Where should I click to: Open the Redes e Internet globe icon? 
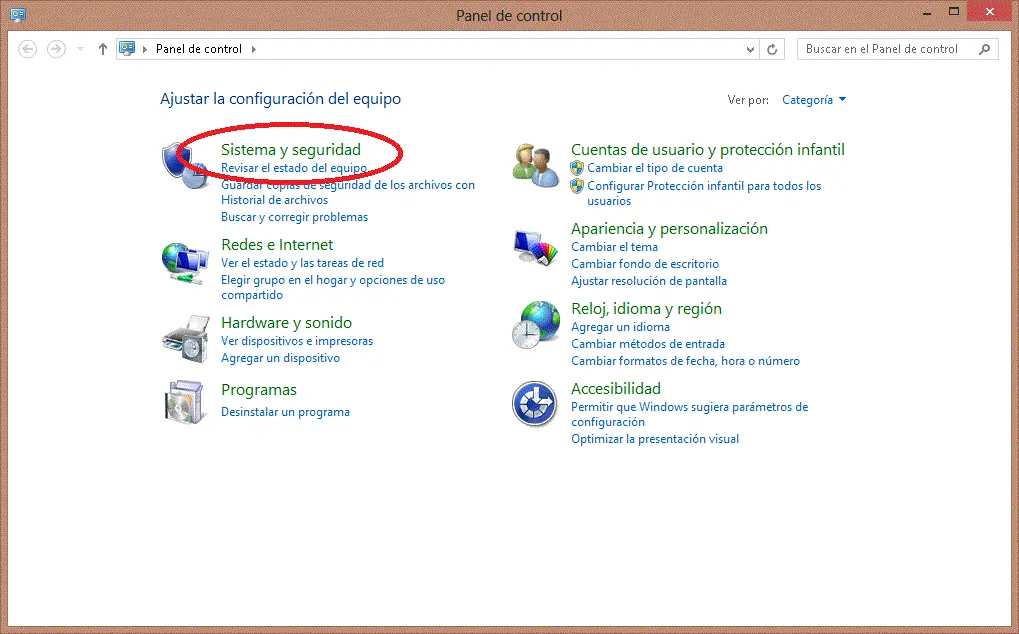(185, 262)
